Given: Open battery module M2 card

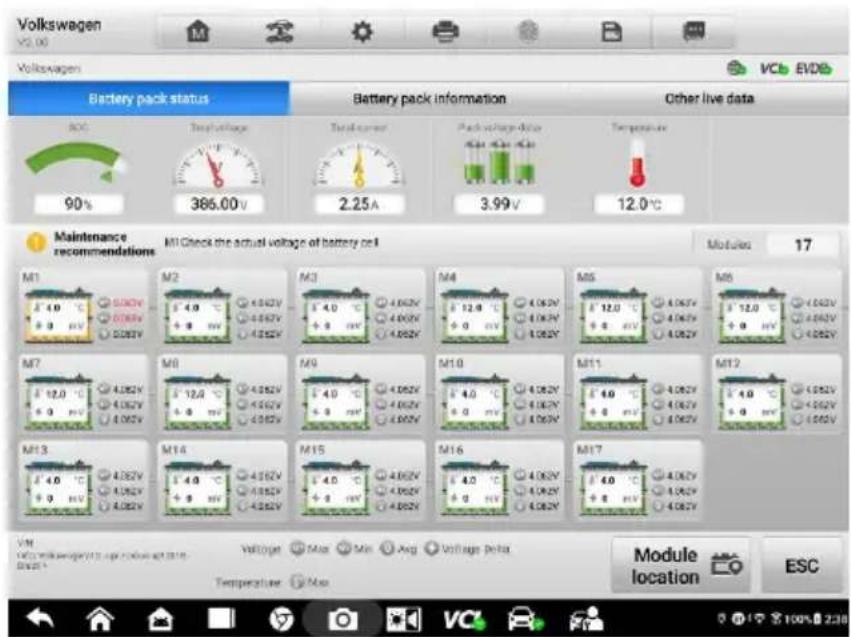Looking at the screenshot, I should tap(223, 308).
